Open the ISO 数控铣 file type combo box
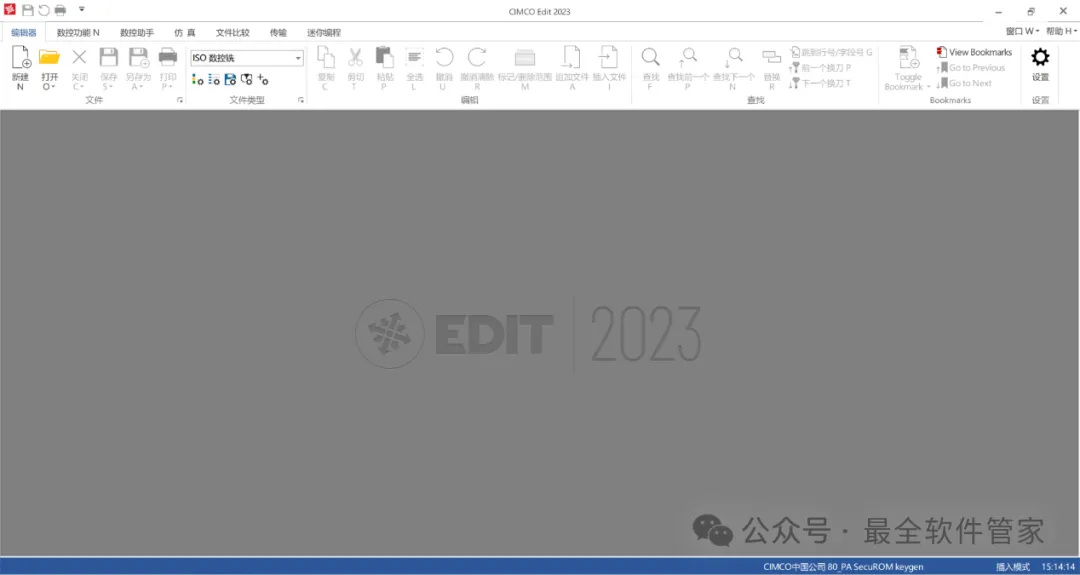This screenshot has width=1080, height=575. (247, 58)
